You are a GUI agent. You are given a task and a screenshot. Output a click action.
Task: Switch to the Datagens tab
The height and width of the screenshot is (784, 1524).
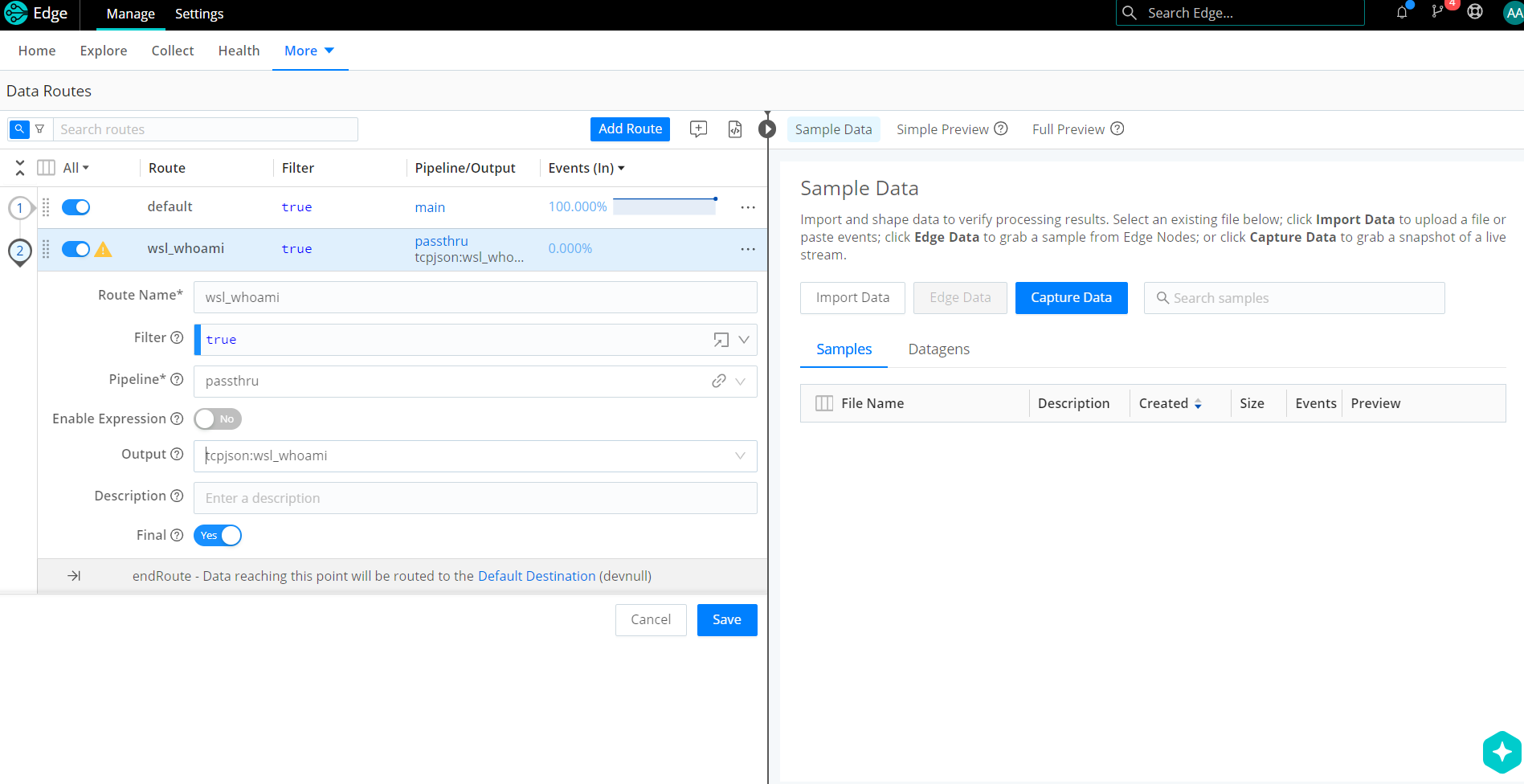tap(938, 349)
